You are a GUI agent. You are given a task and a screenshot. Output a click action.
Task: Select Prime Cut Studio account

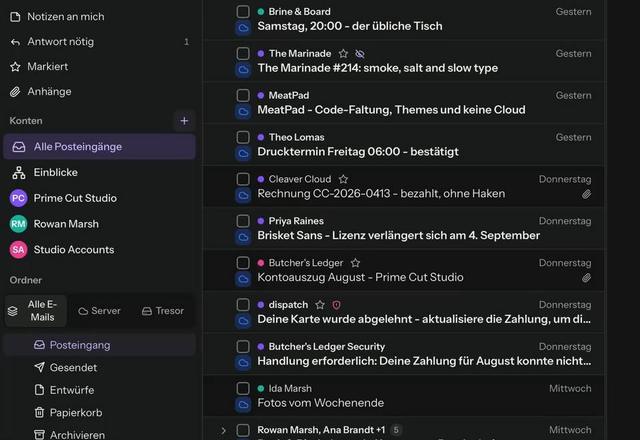99,198
